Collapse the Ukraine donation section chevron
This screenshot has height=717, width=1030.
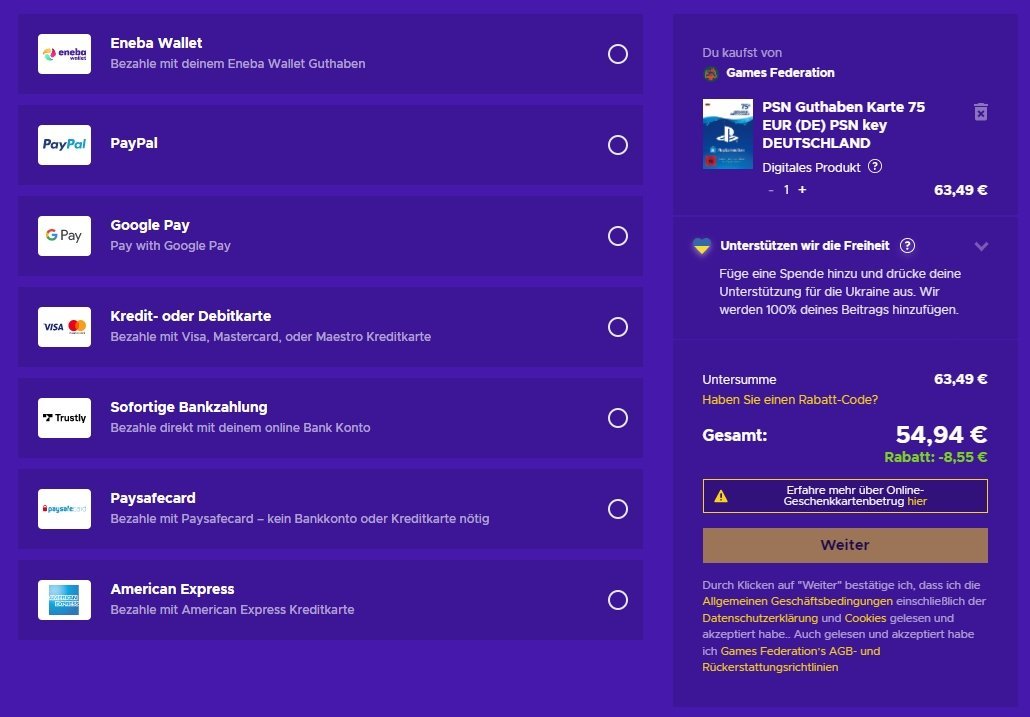[x=981, y=246]
